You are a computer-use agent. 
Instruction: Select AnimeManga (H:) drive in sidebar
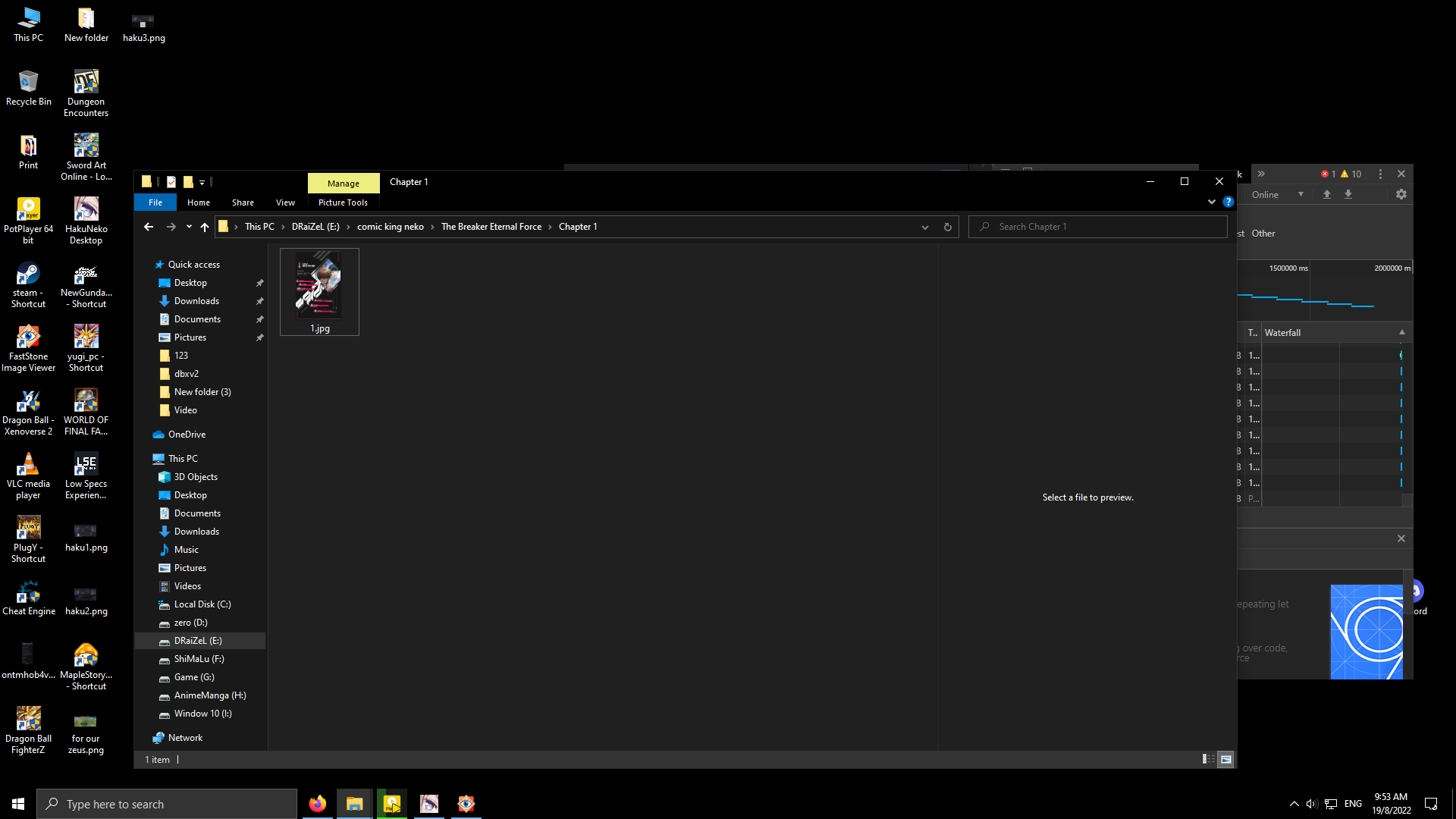point(210,695)
